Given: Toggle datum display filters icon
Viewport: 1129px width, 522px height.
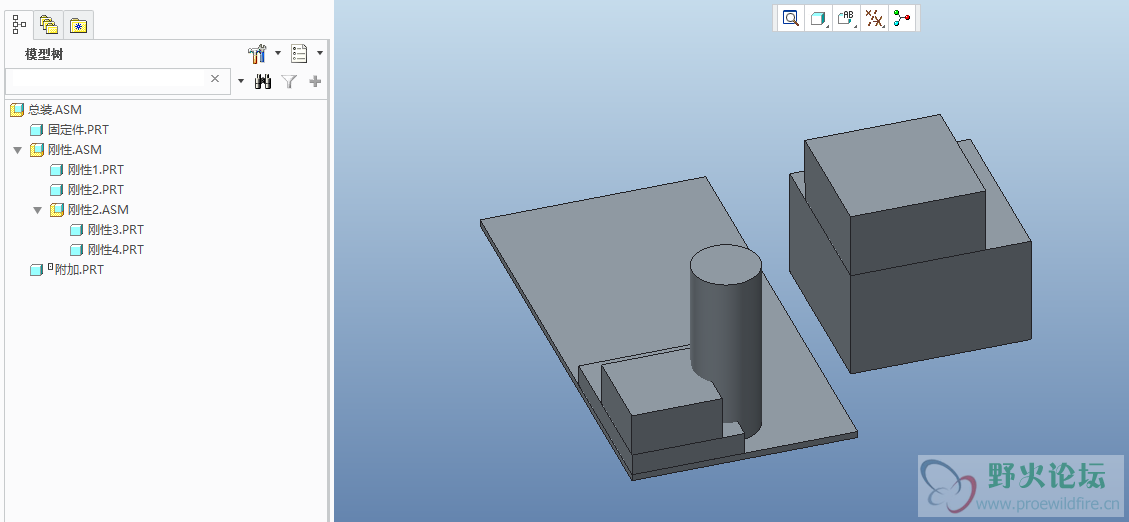Looking at the screenshot, I should coord(874,19).
